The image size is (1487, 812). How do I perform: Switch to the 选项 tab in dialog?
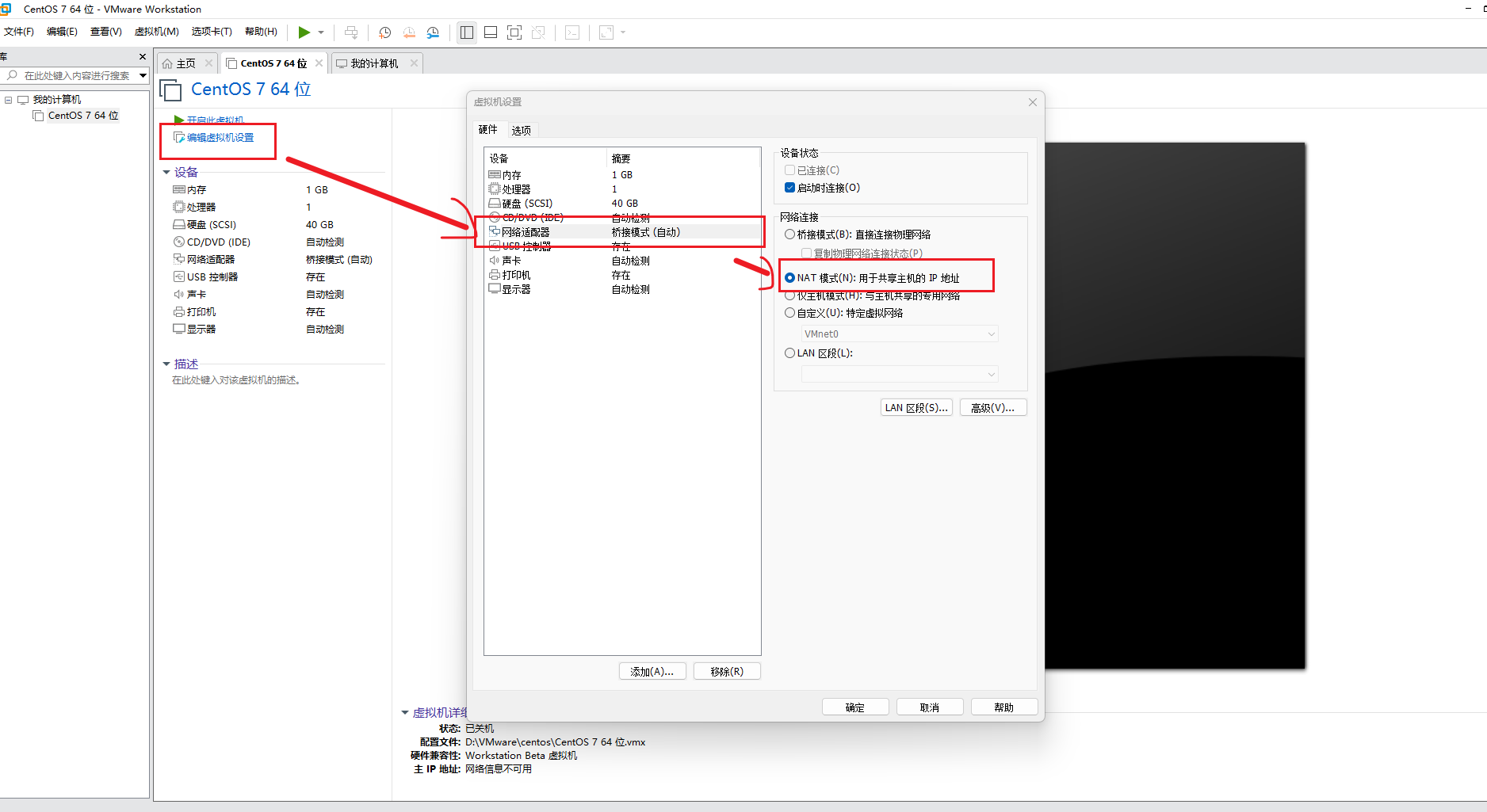(522, 131)
